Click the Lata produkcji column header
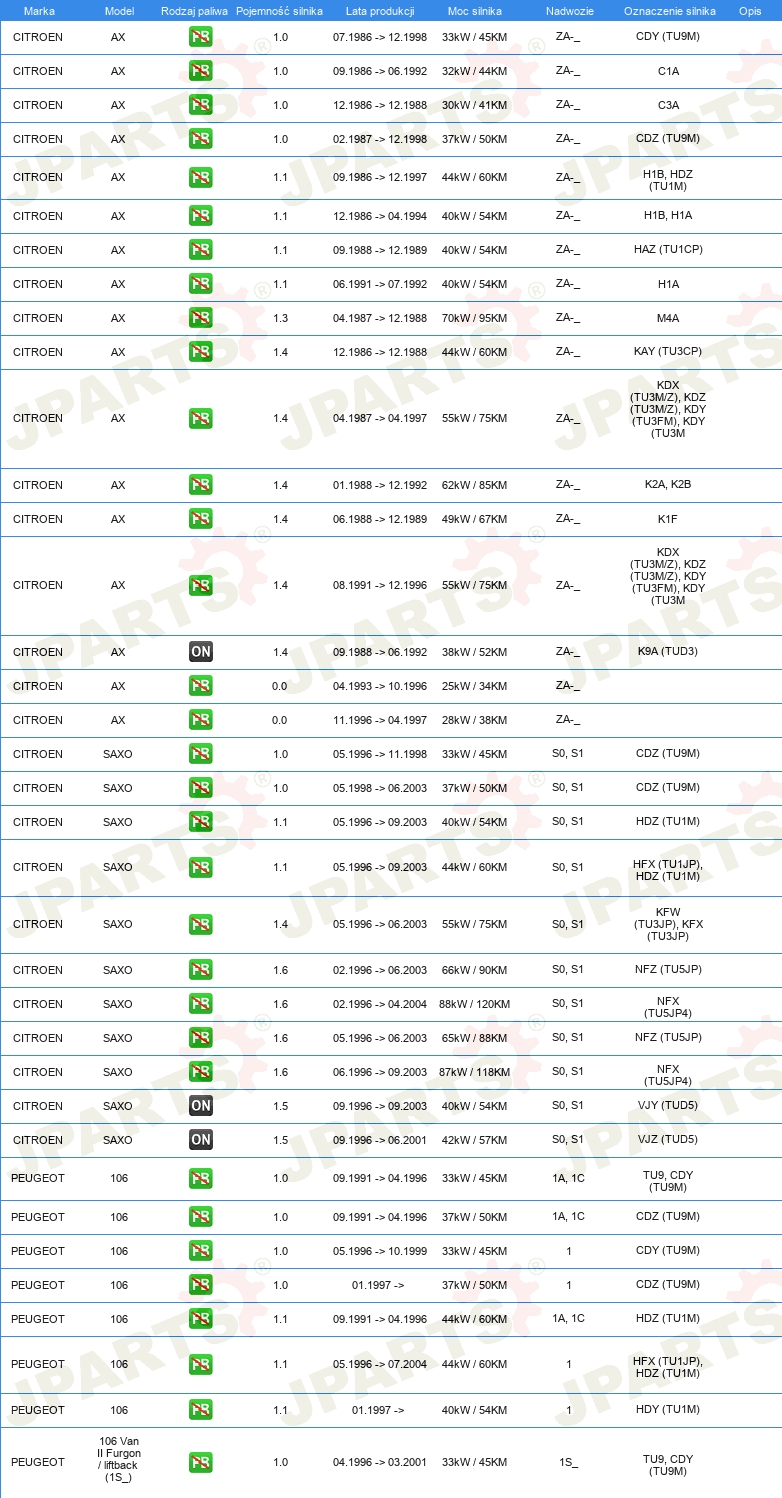The height and width of the screenshot is (1498, 782). pos(380,11)
